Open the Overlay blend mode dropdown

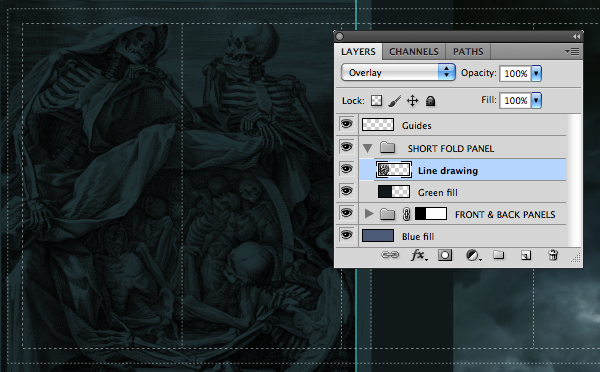click(x=398, y=72)
